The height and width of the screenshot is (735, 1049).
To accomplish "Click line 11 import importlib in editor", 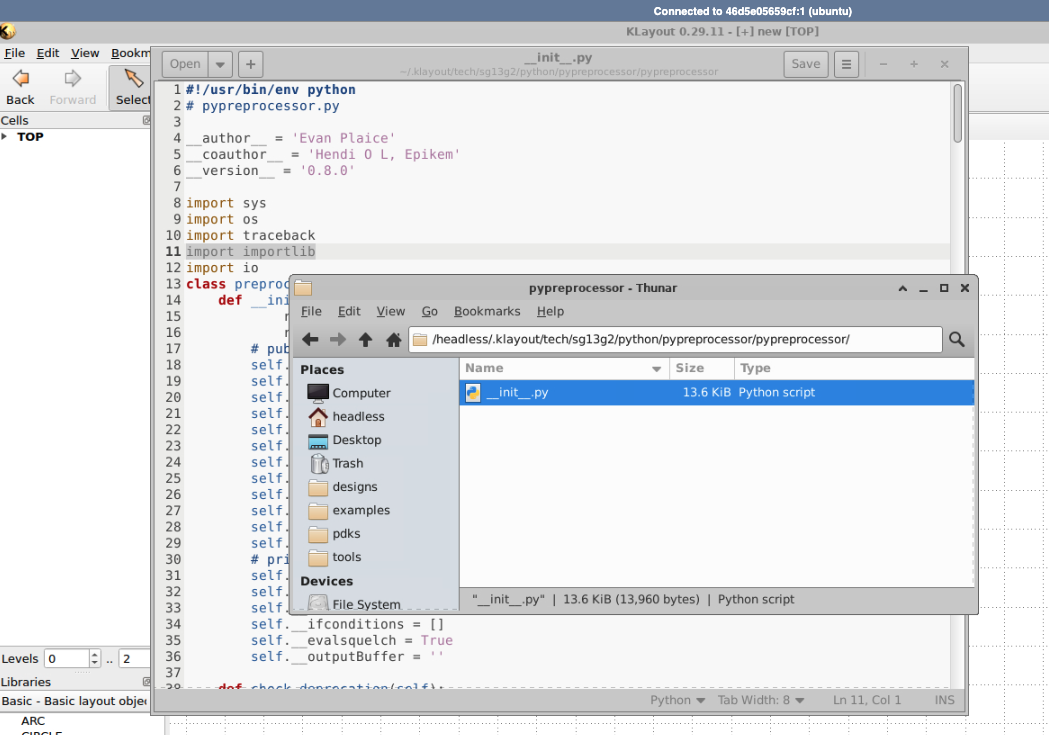I will coord(250,251).
